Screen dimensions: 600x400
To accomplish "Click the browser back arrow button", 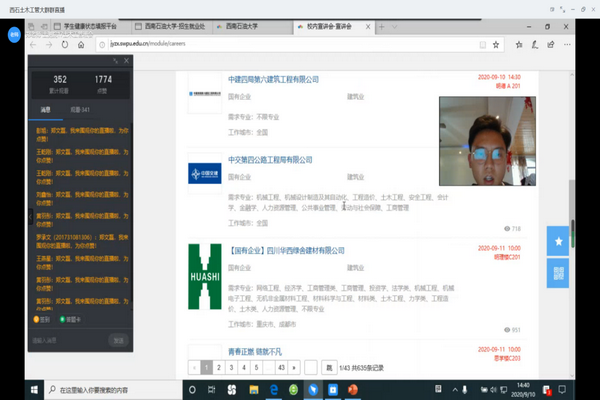I will [x=34, y=45].
